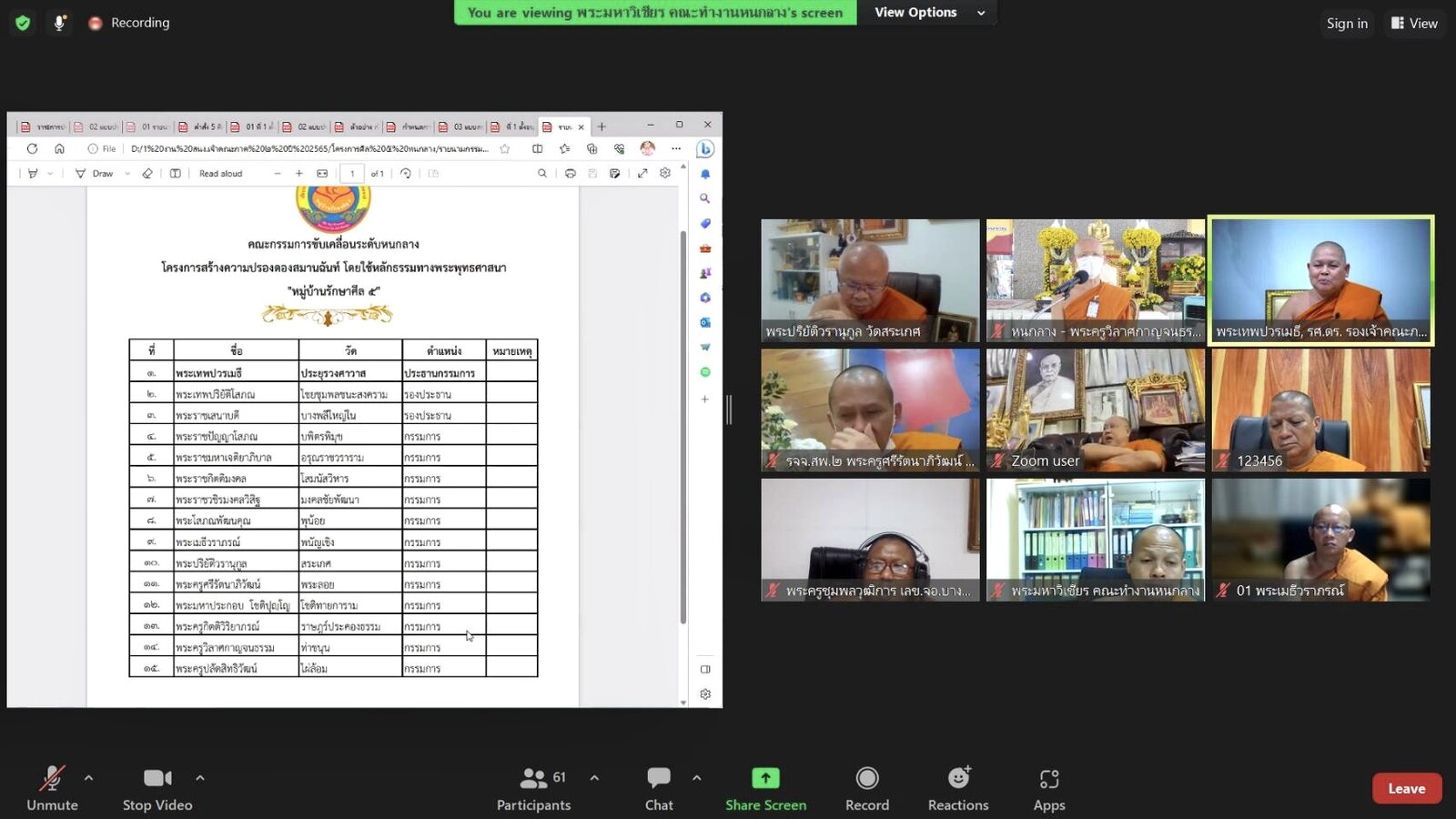The image size is (1456, 819).
Task: Open the Chat panel
Action: [x=659, y=788]
